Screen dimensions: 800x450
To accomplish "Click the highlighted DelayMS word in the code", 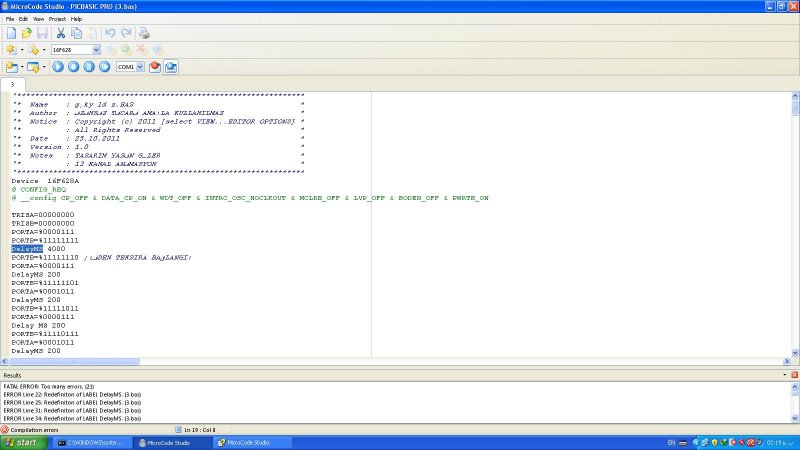I will point(27,249).
